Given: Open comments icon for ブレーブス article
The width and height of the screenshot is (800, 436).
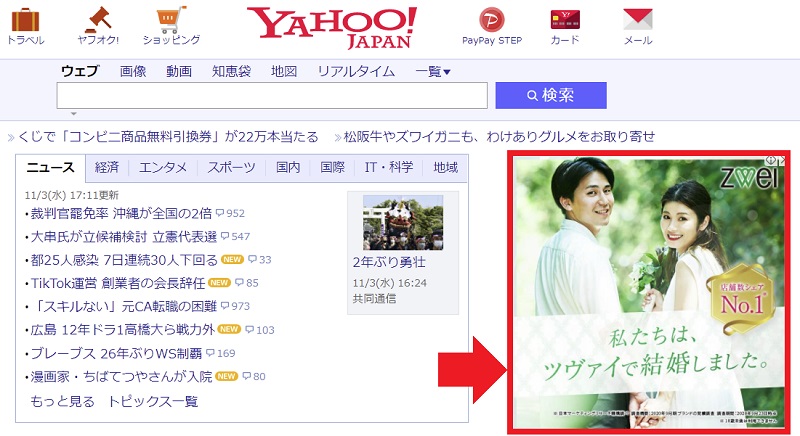Looking at the screenshot, I should tap(210, 353).
